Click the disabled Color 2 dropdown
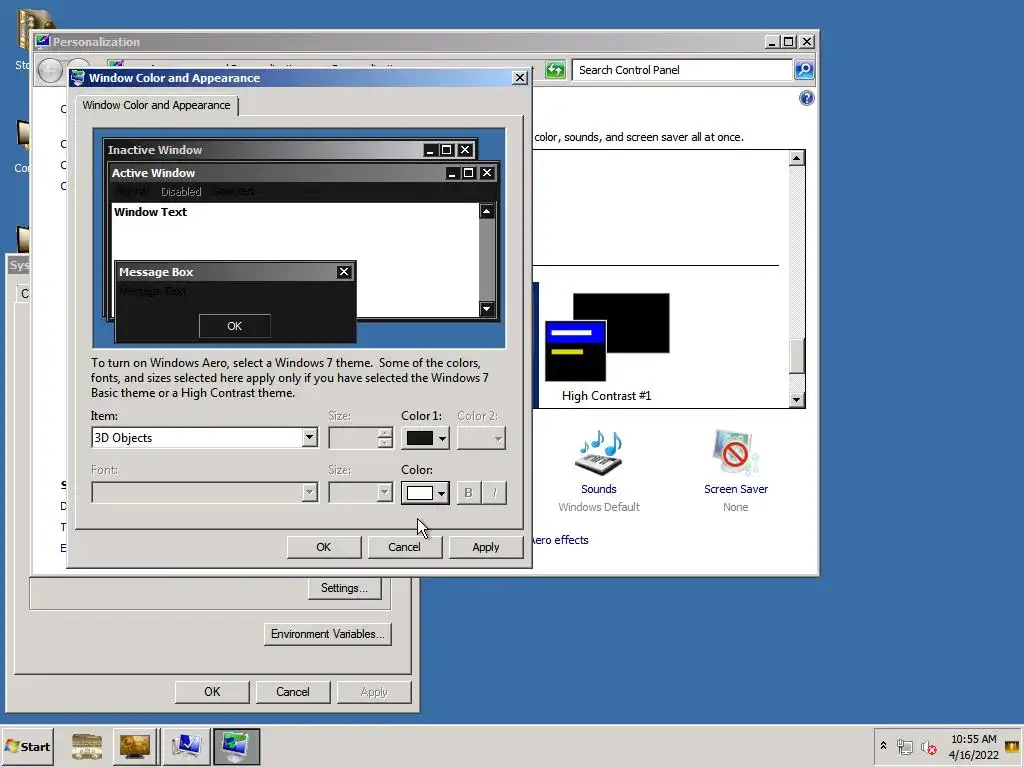1024x768 pixels. pyautogui.click(x=481, y=438)
